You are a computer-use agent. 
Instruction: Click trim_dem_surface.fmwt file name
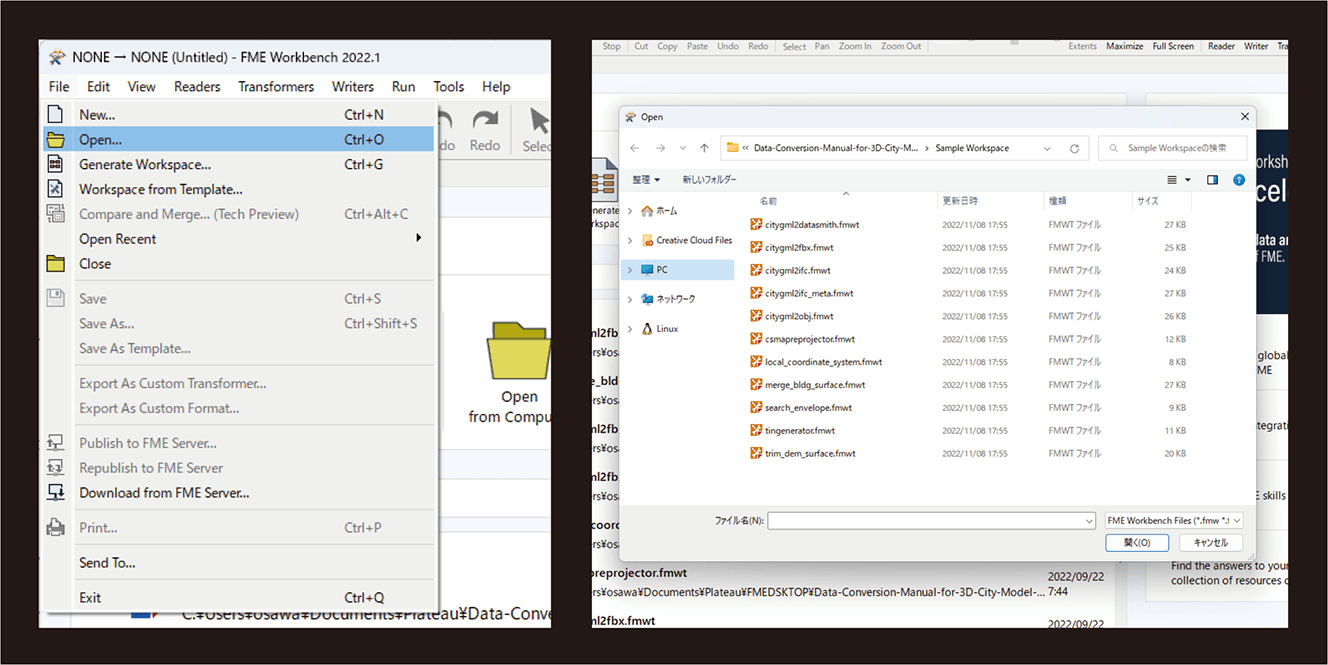(810, 454)
